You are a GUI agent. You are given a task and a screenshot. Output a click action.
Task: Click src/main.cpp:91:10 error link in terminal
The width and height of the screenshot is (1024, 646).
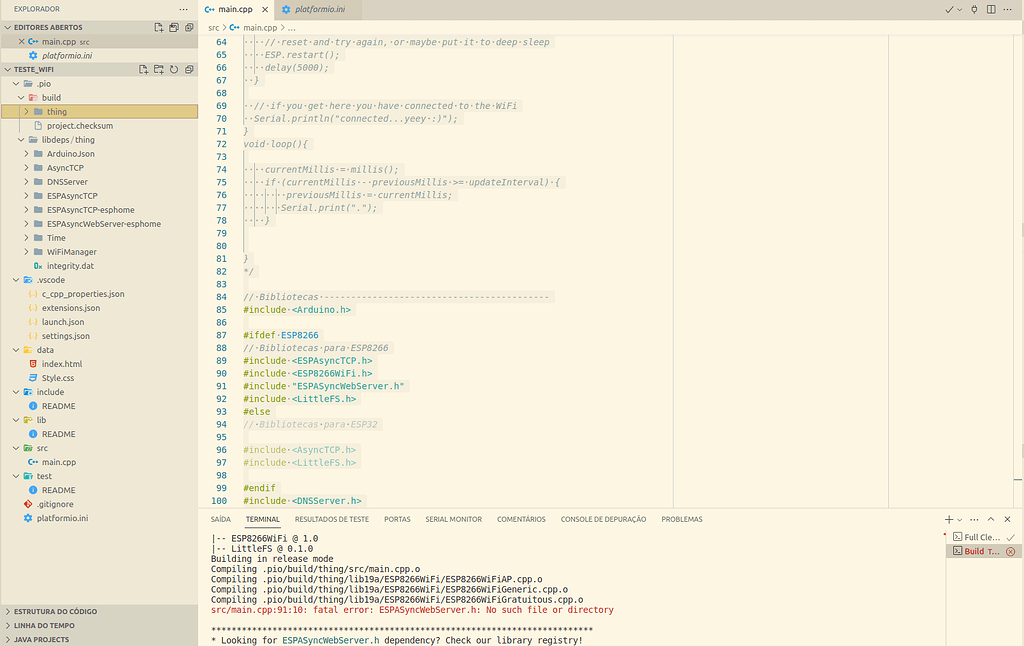pyautogui.click(x=259, y=610)
